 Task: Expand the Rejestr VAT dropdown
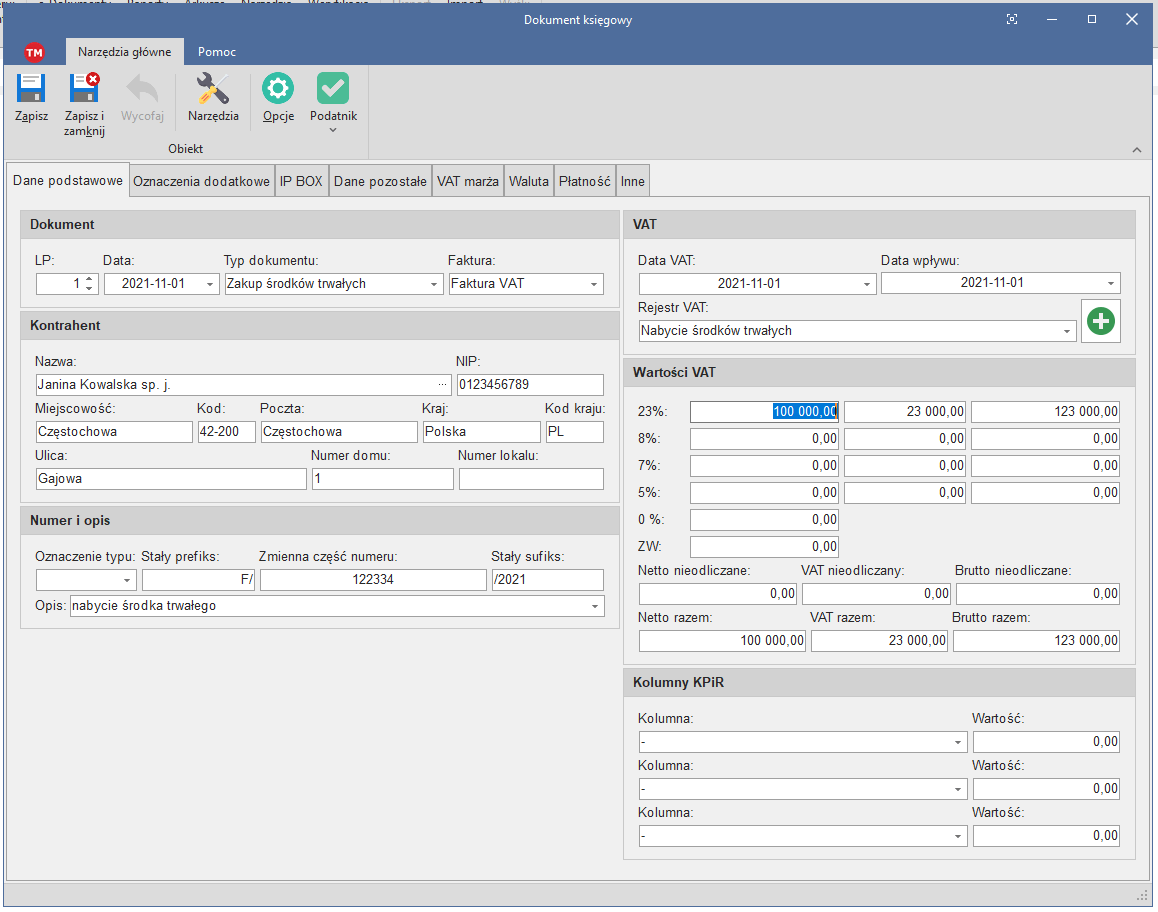[1068, 331]
